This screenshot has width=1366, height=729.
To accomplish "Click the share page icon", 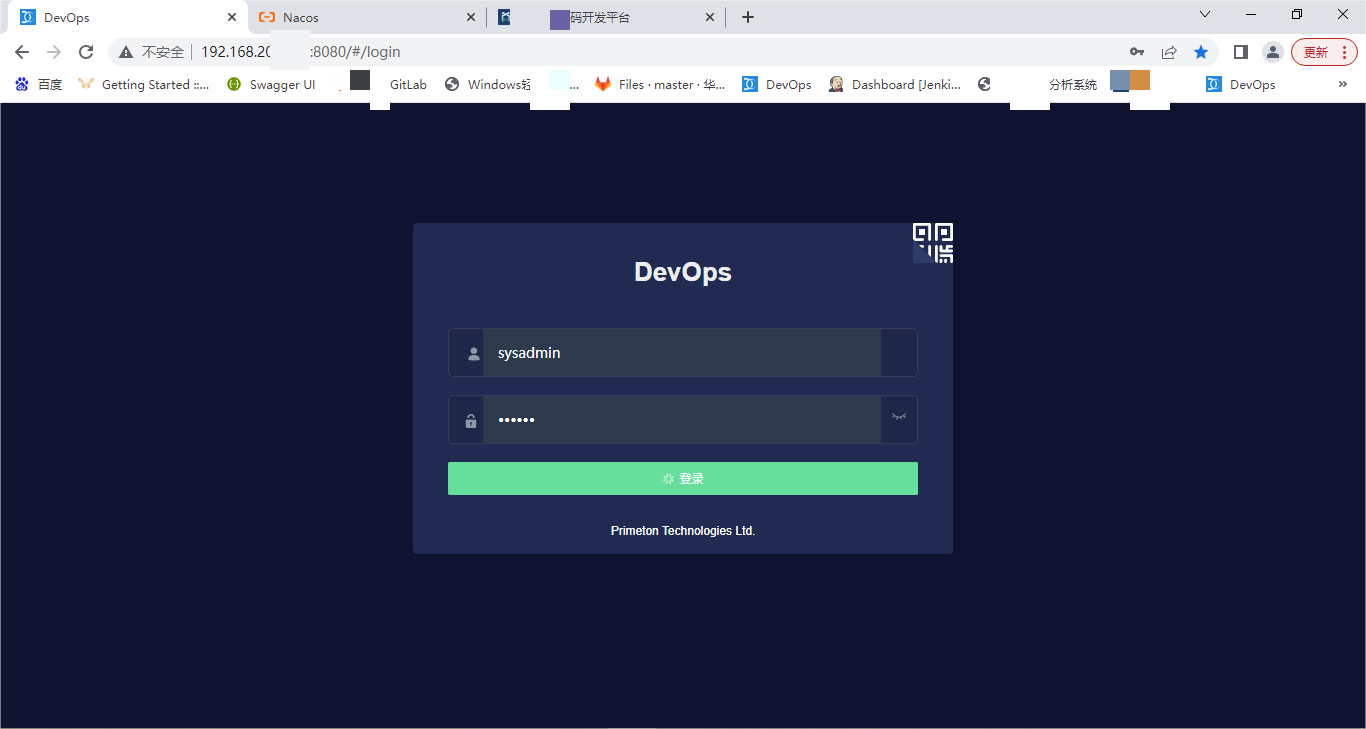I will (1169, 52).
